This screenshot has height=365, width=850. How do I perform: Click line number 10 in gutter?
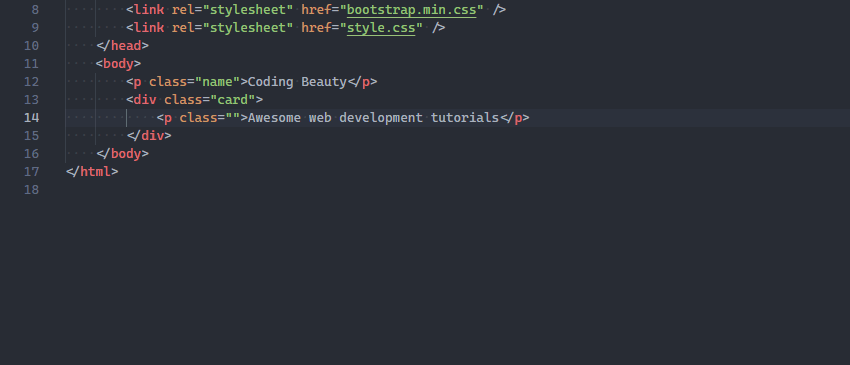[x=31, y=46]
